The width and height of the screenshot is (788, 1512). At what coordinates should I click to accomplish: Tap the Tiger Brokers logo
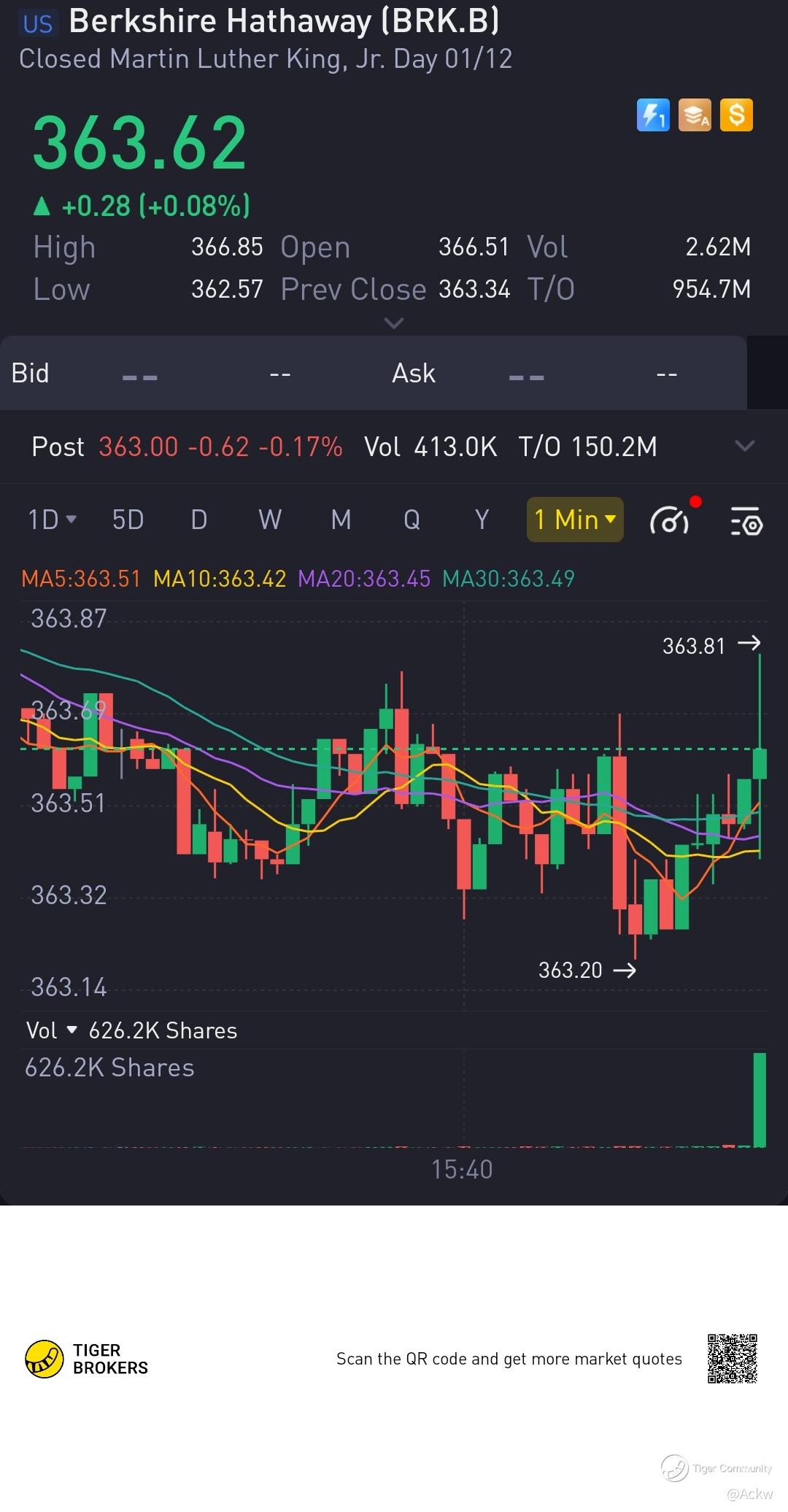tap(87, 1359)
